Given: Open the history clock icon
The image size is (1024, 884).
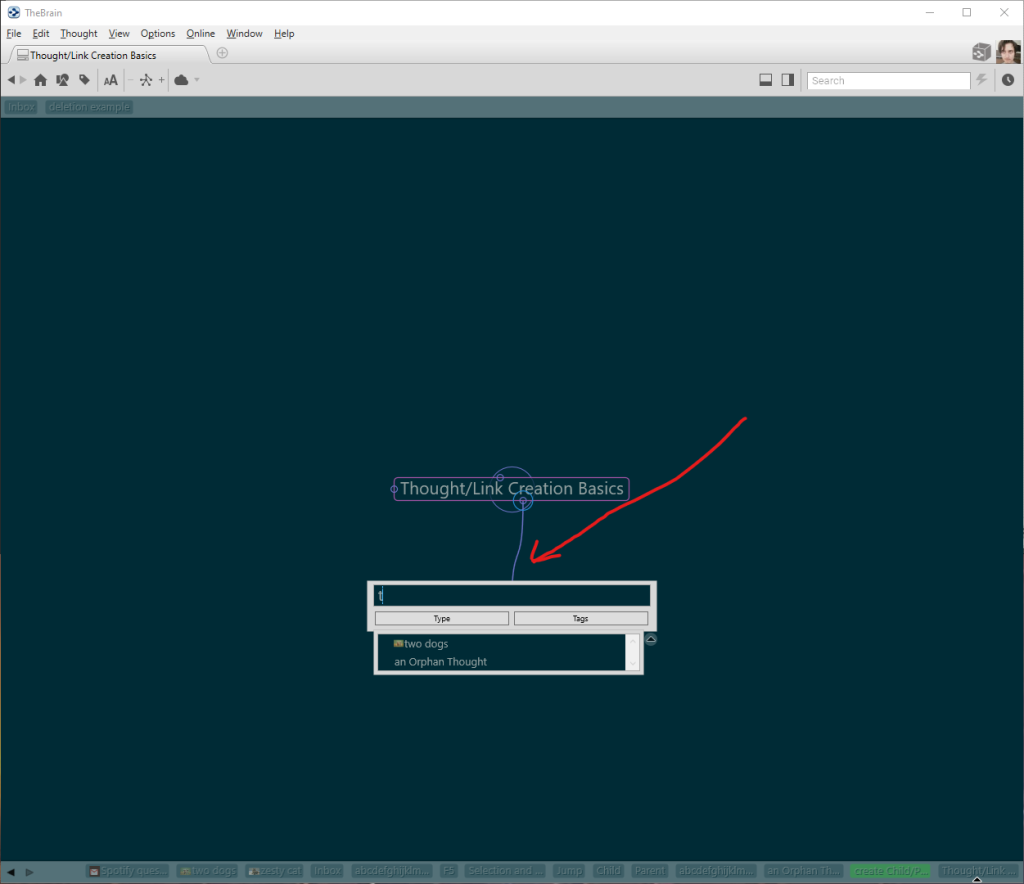Looking at the screenshot, I should (x=1008, y=80).
